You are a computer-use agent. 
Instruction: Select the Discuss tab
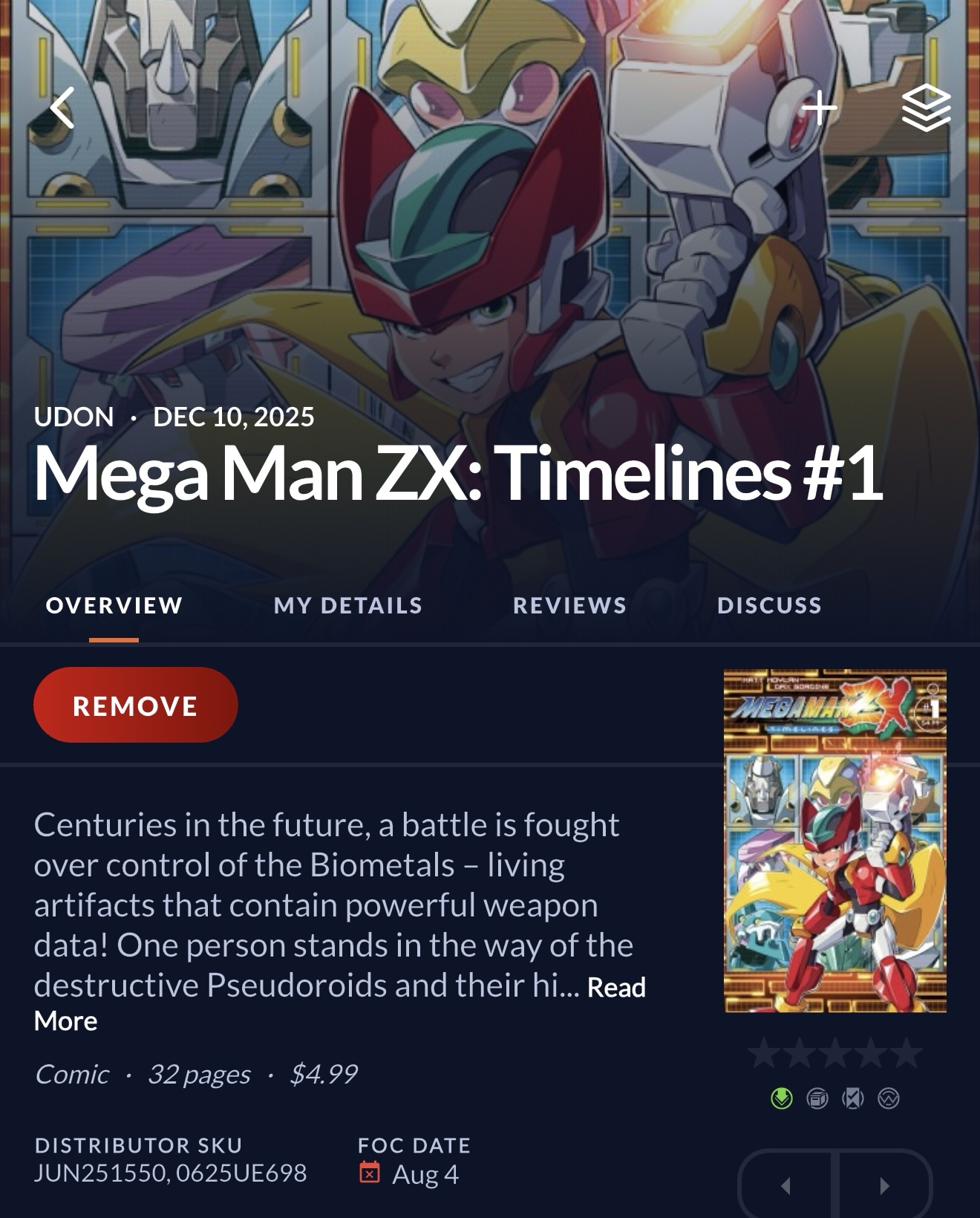[x=769, y=605]
